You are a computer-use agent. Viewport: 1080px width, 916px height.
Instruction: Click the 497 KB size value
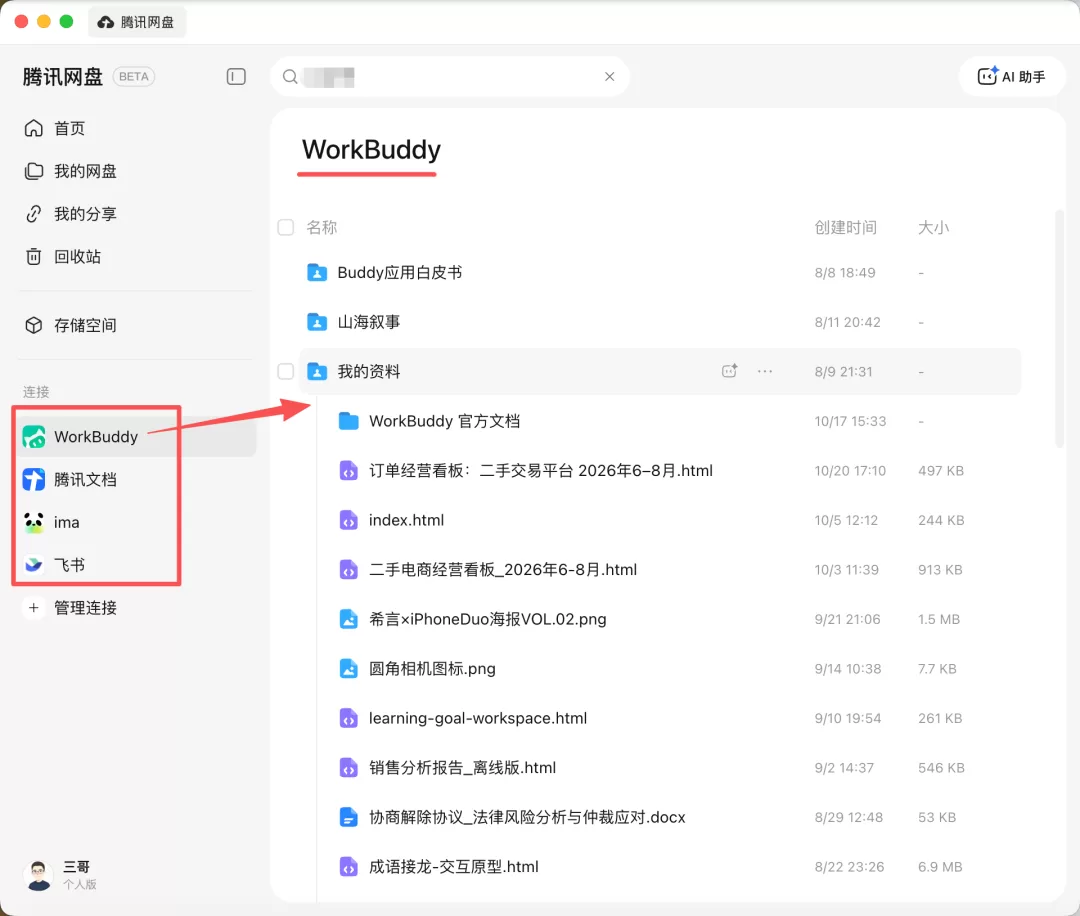pyautogui.click(x=941, y=470)
